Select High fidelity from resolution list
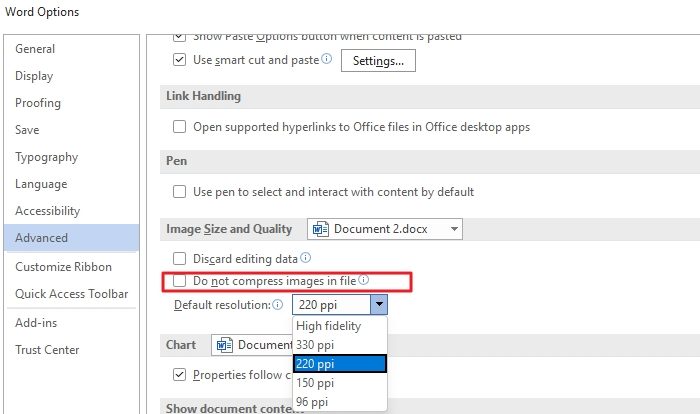 tap(329, 326)
